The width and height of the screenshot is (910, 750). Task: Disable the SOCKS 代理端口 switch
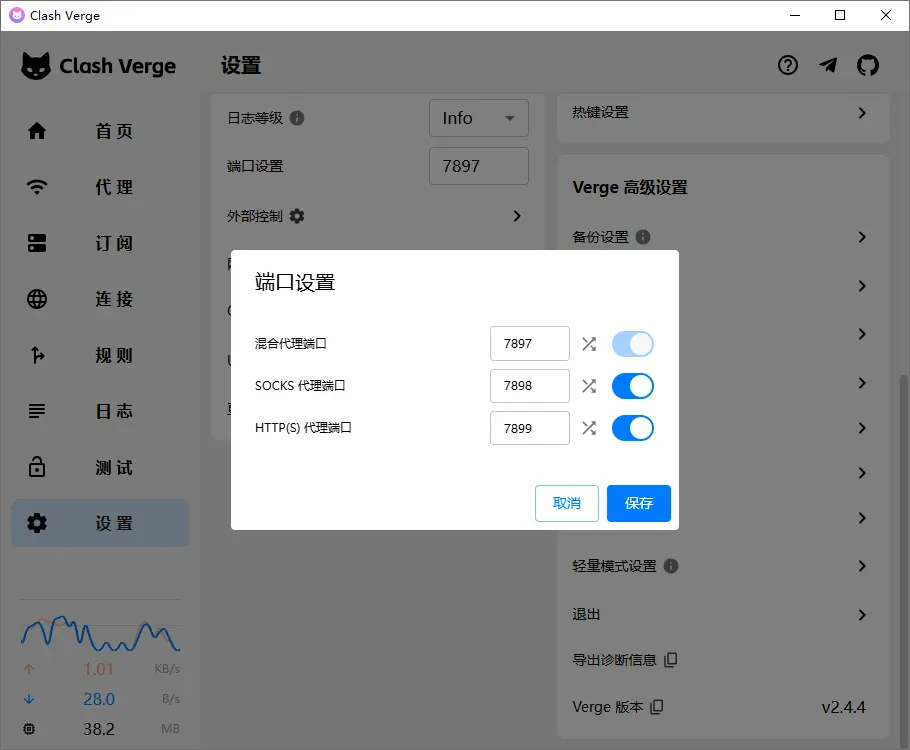click(633, 385)
